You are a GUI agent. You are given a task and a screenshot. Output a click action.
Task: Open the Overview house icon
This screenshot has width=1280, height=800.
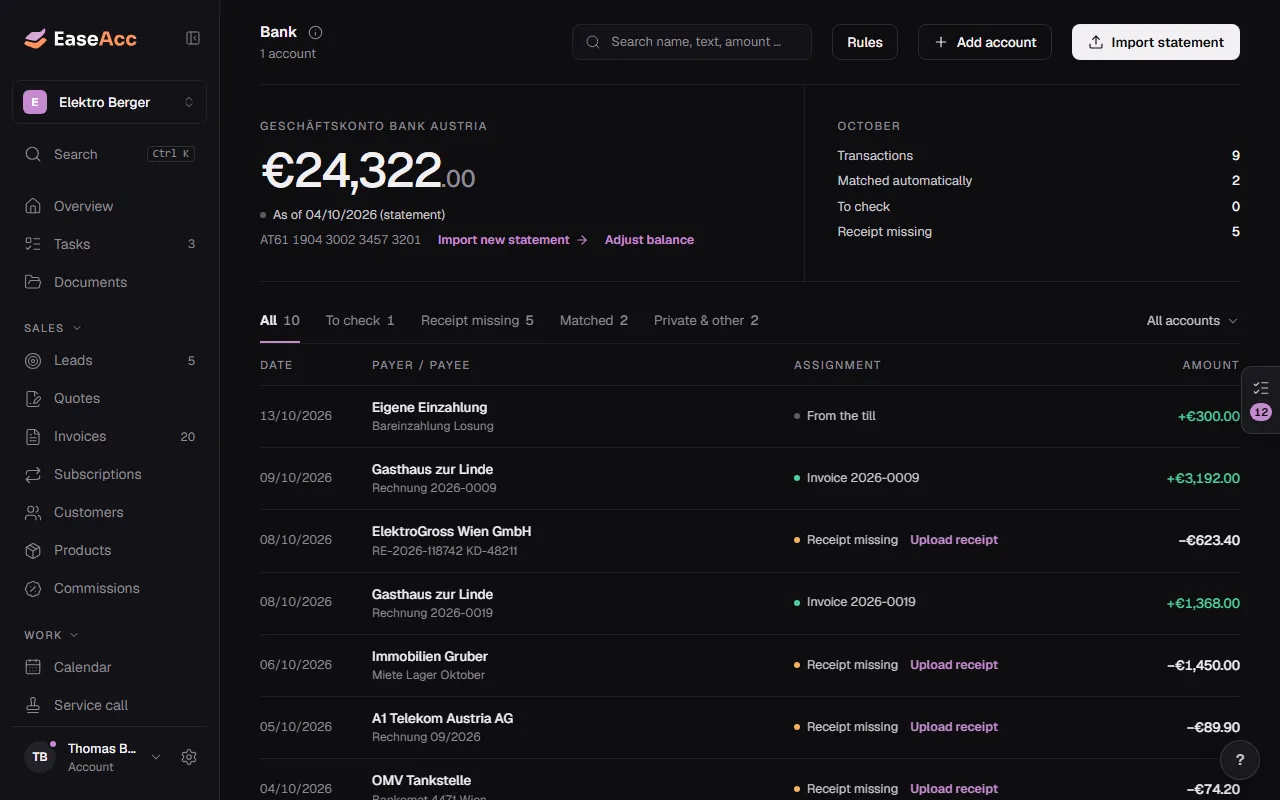click(x=33, y=206)
